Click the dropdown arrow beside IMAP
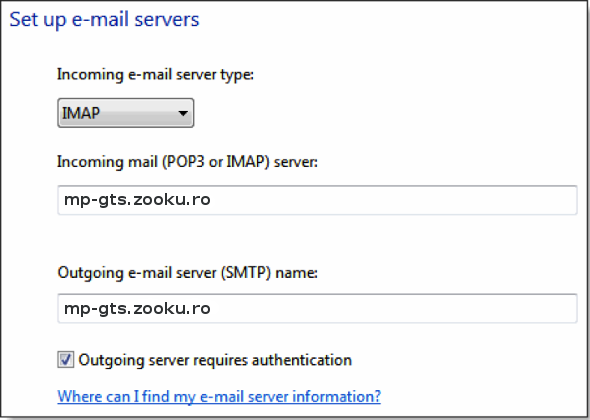Image resolution: width=590 pixels, height=420 pixels. click(183, 113)
